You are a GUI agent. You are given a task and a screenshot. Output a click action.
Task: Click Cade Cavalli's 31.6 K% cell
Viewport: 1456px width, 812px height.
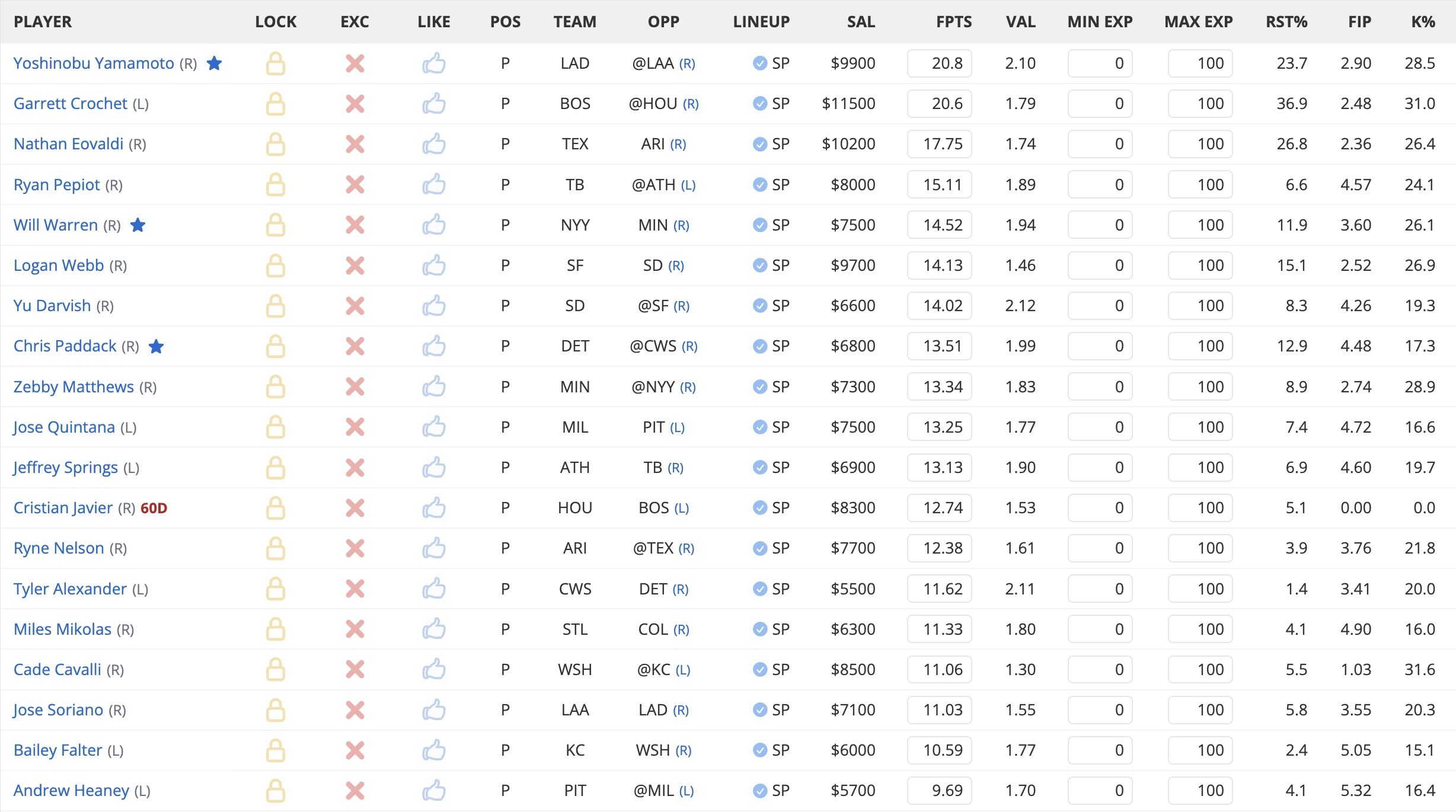point(1420,670)
